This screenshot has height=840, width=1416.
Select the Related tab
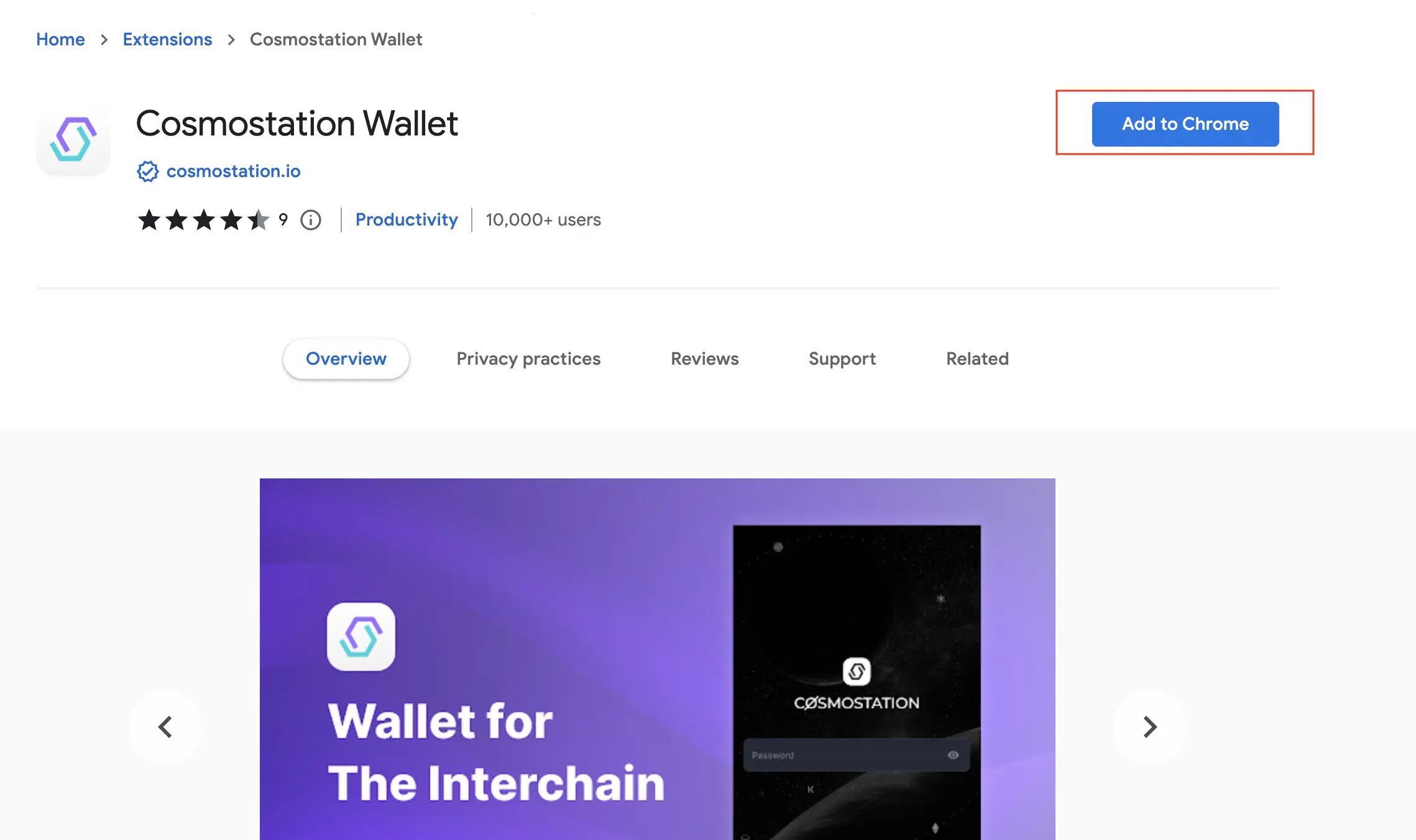(977, 358)
